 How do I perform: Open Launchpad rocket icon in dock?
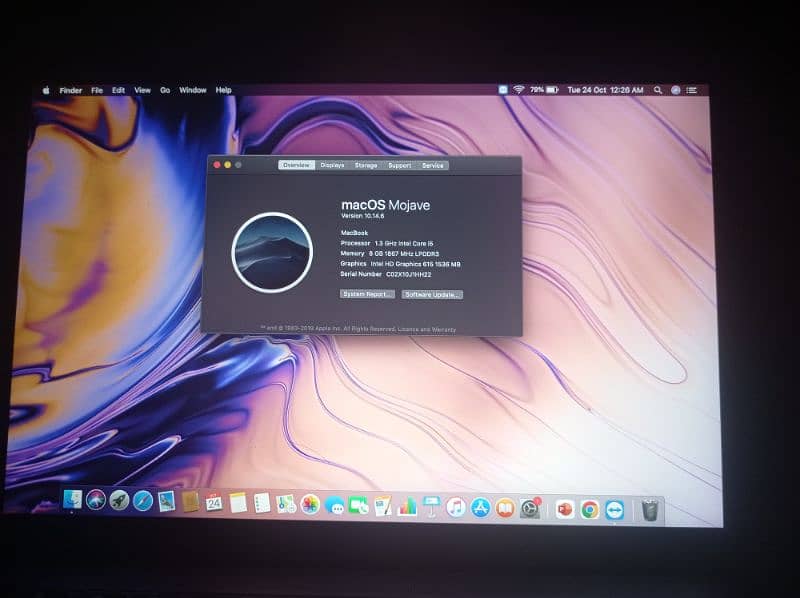(119, 501)
